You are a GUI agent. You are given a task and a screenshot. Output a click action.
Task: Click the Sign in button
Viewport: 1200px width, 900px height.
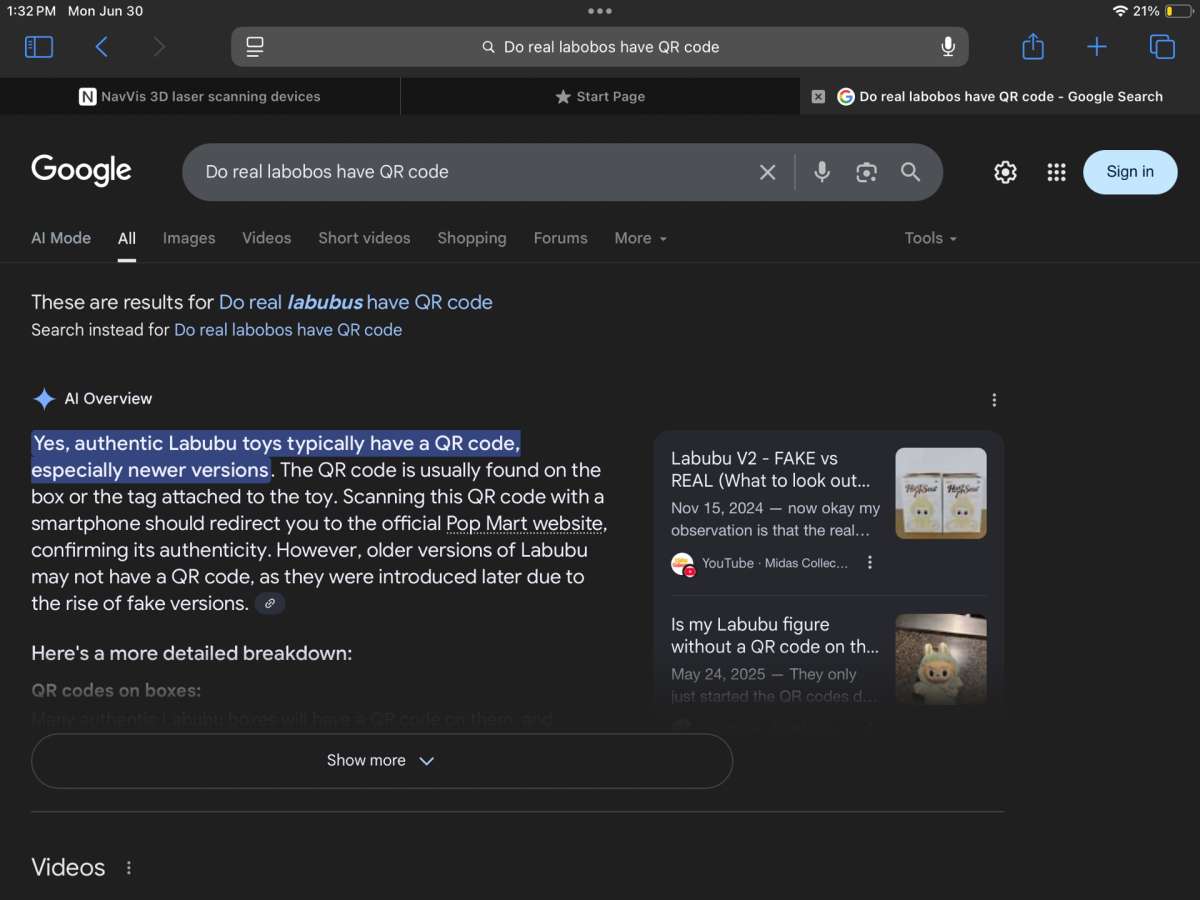(x=1130, y=172)
